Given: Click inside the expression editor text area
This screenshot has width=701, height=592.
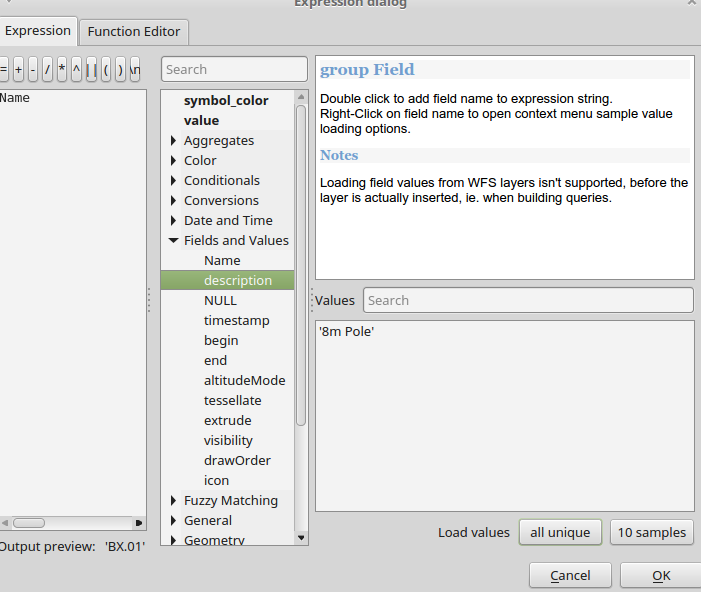Looking at the screenshot, I should pos(73,304).
